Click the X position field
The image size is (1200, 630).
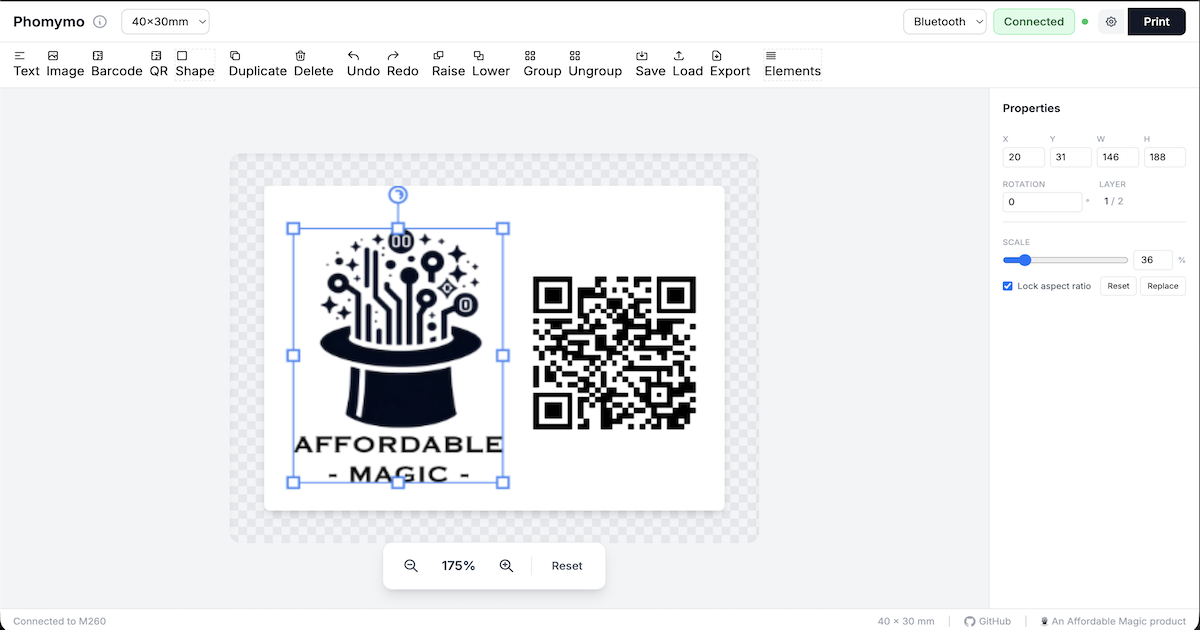tap(1024, 157)
